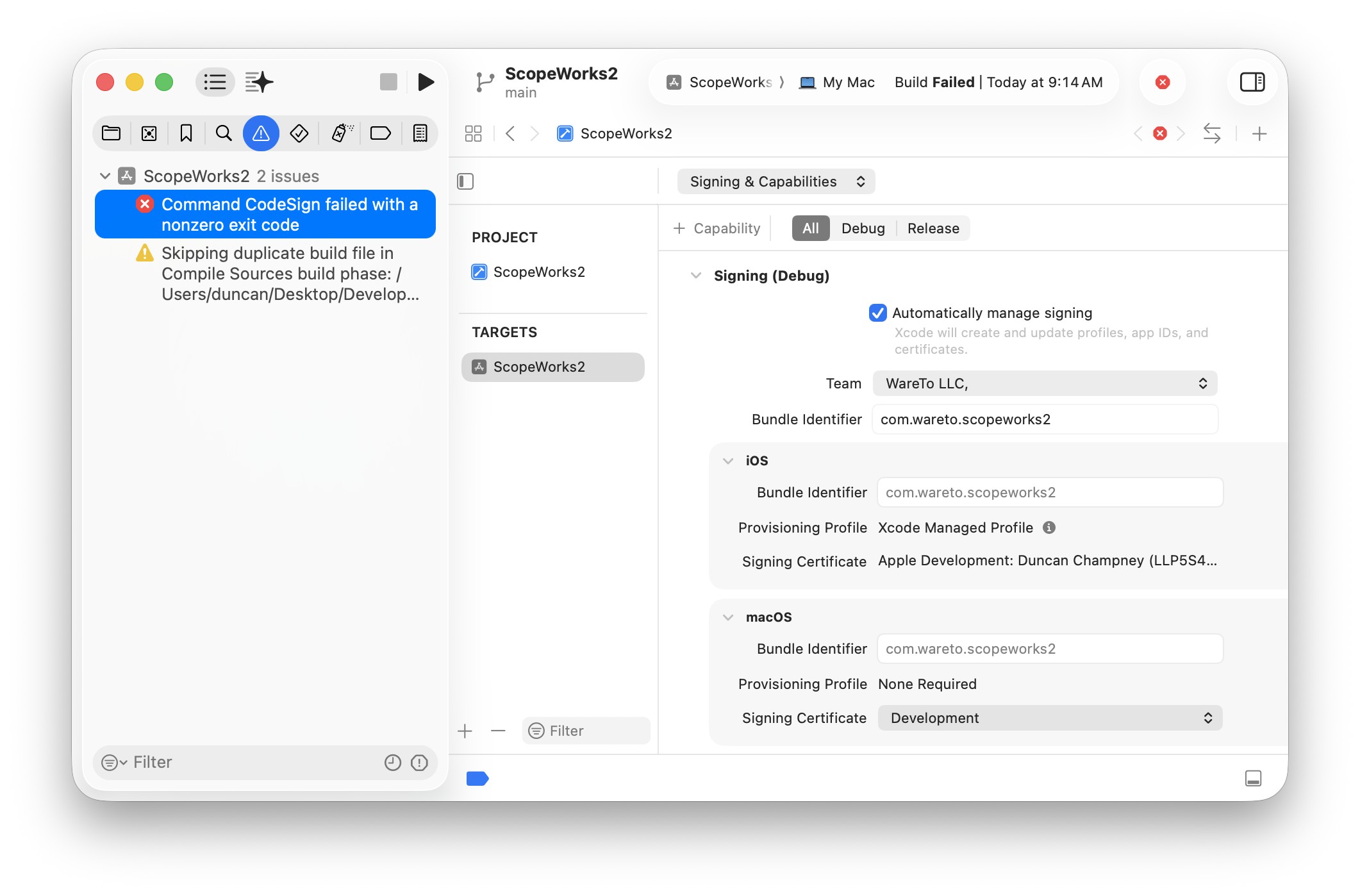
Task: Toggle the right inspector panel
Action: coord(1252,82)
